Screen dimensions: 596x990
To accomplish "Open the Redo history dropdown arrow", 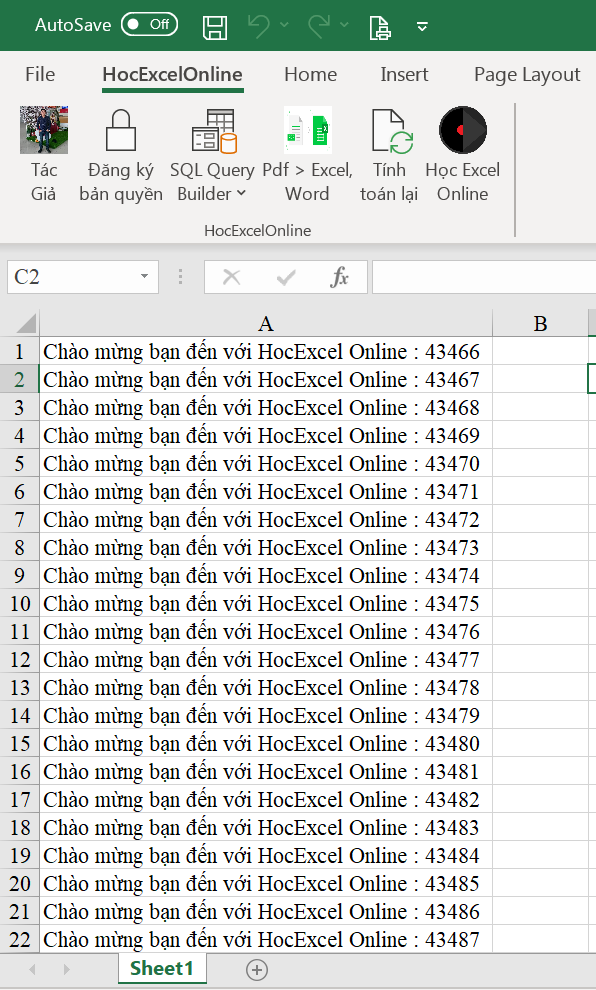I will click(x=344, y=25).
